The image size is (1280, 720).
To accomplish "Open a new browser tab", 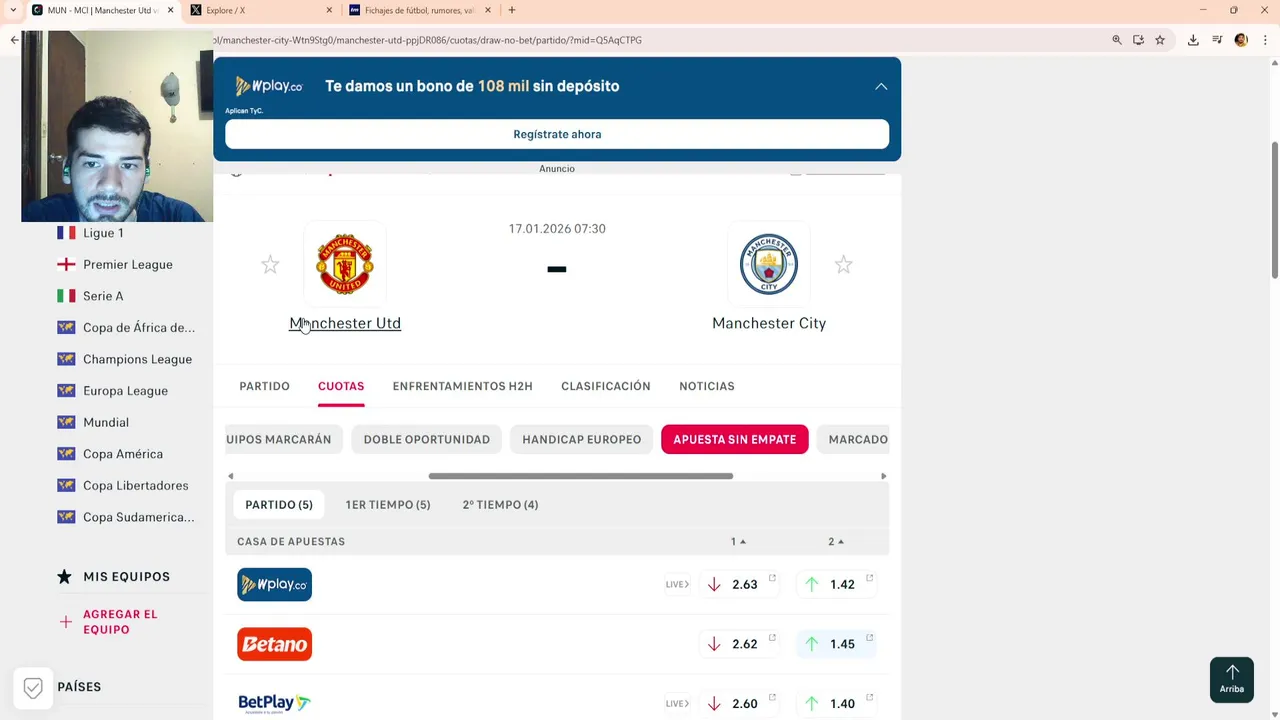I will 512,10.
